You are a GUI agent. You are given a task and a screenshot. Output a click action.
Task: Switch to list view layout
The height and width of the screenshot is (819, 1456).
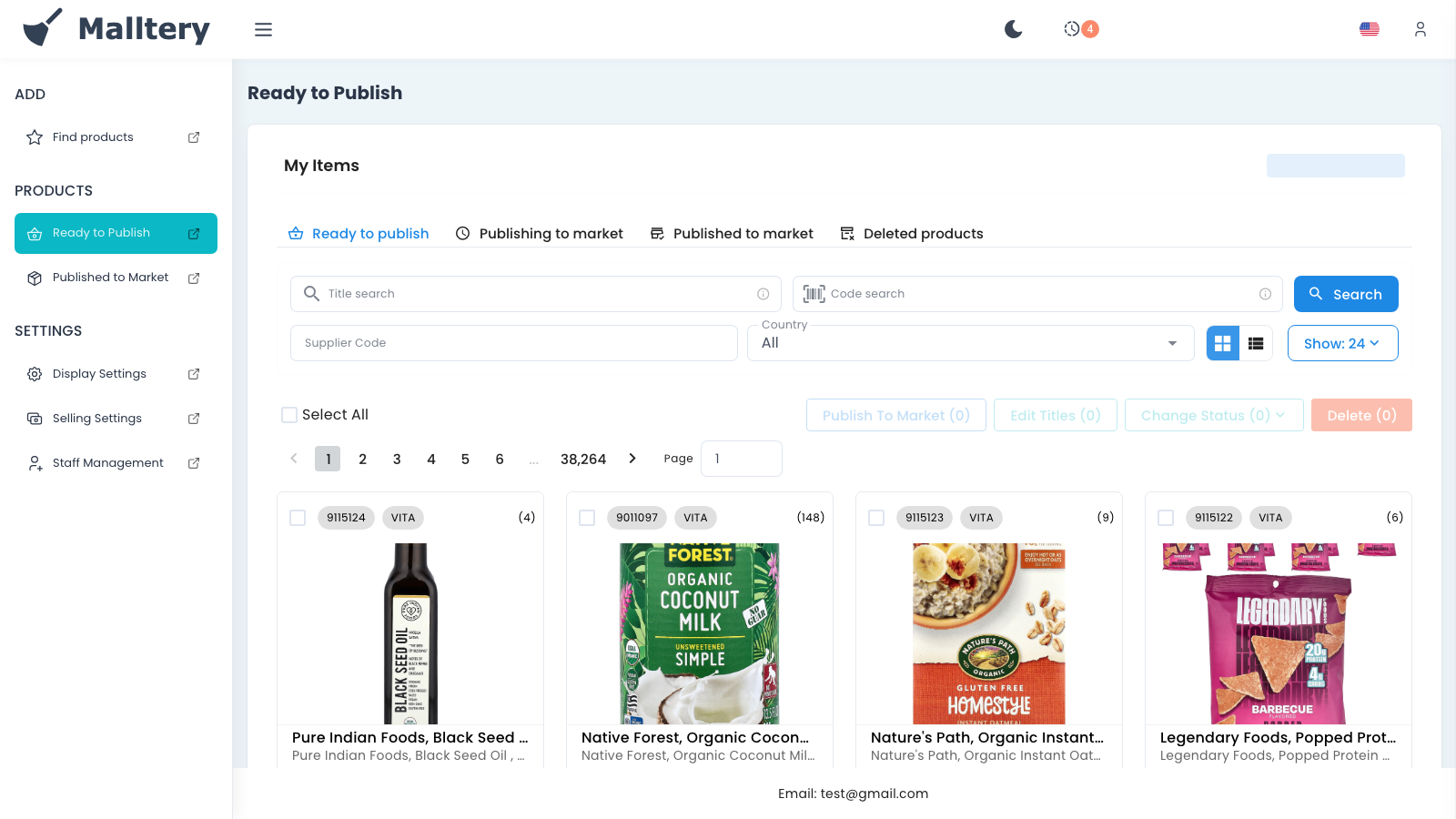click(1256, 343)
